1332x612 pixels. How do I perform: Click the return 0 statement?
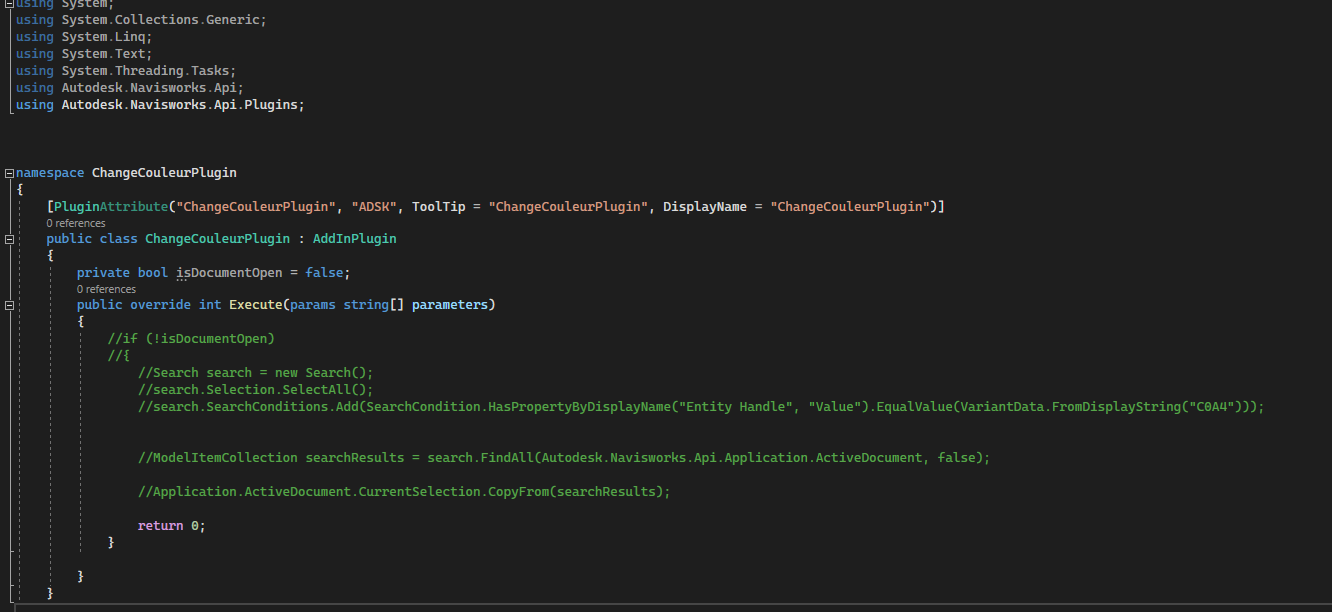click(x=170, y=524)
